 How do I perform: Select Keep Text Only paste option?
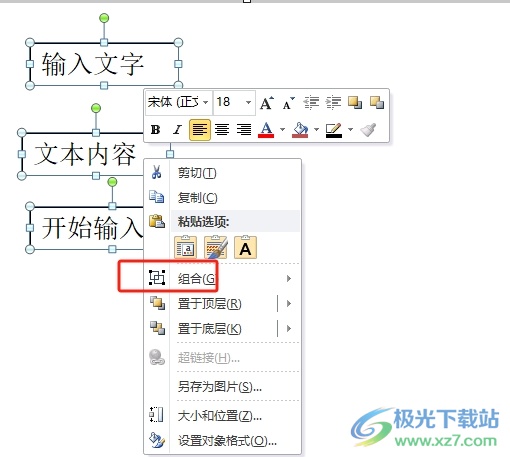[245, 247]
